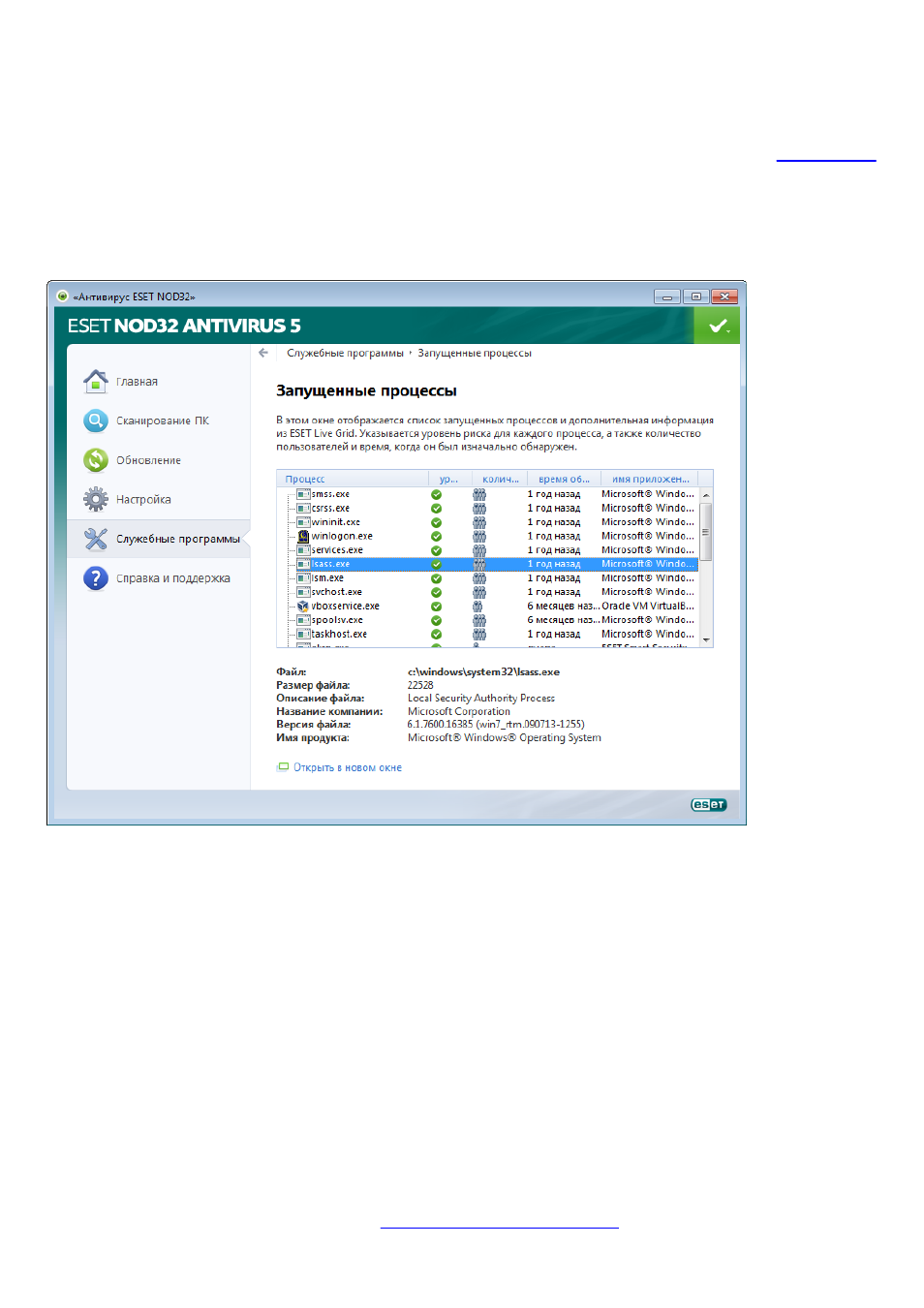This screenshot has height=1308, width=924.
Task: Click the window icon beside Открыть в новом окне
Action: coord(283,766)
